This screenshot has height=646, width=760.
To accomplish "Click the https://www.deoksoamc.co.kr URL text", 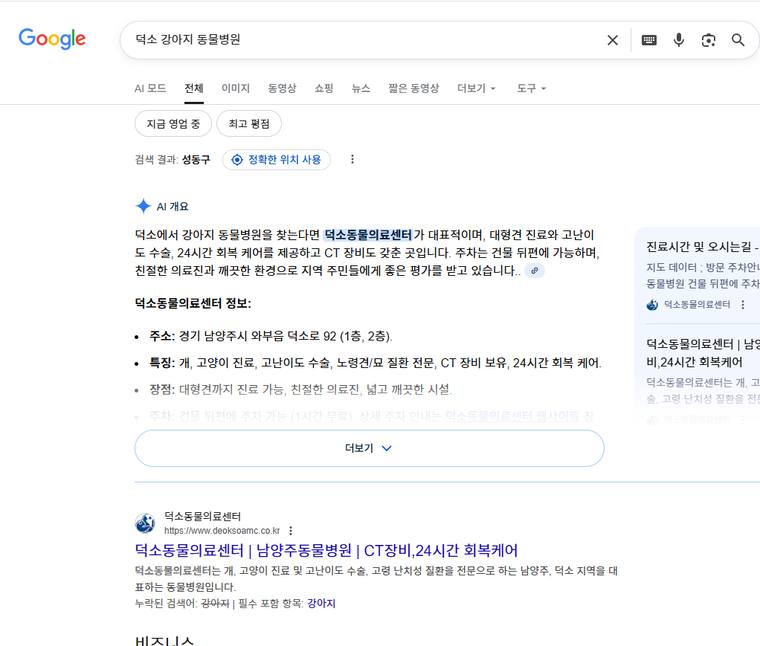I will coord(222,531).
